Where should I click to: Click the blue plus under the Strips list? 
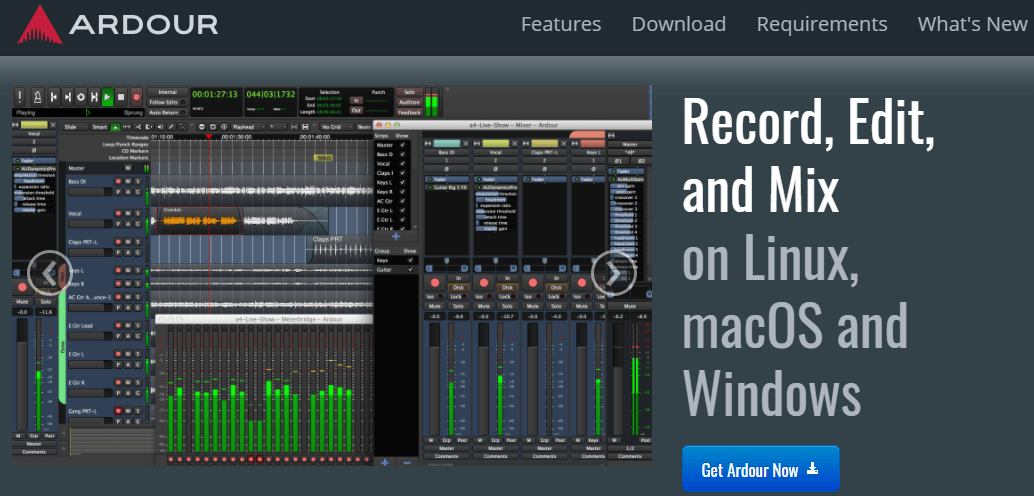(x=396, y=235)
